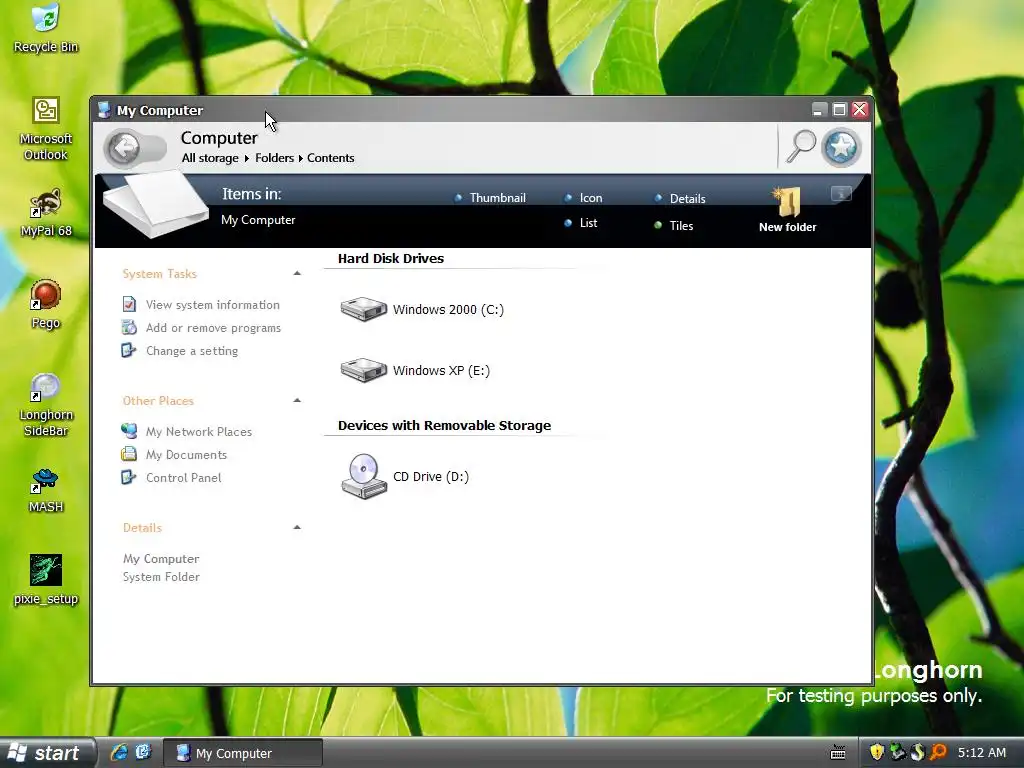1024x768 pixels.
Task: Click the keyboard icon in the taskbar
Action: click(838, 753)
